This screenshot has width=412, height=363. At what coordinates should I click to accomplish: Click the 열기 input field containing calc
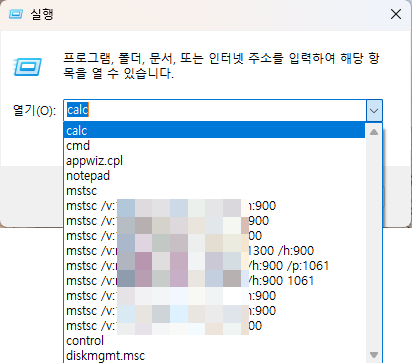coord(215,110)
